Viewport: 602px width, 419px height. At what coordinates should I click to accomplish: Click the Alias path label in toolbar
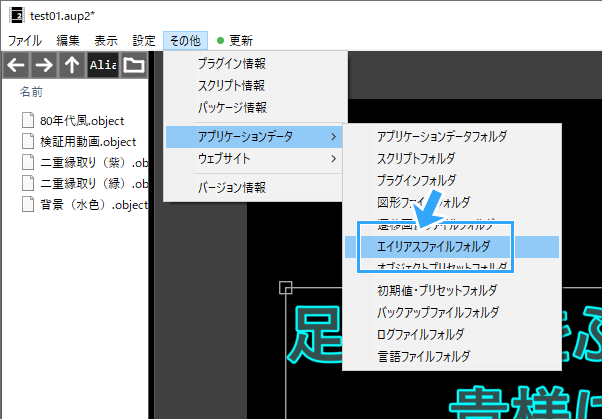[x=103, y=65]
